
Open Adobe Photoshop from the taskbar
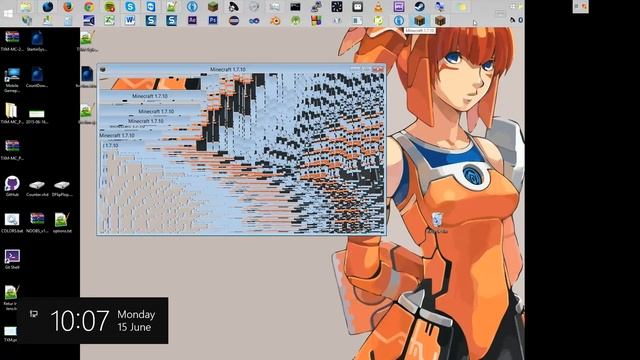coord(213,20)
